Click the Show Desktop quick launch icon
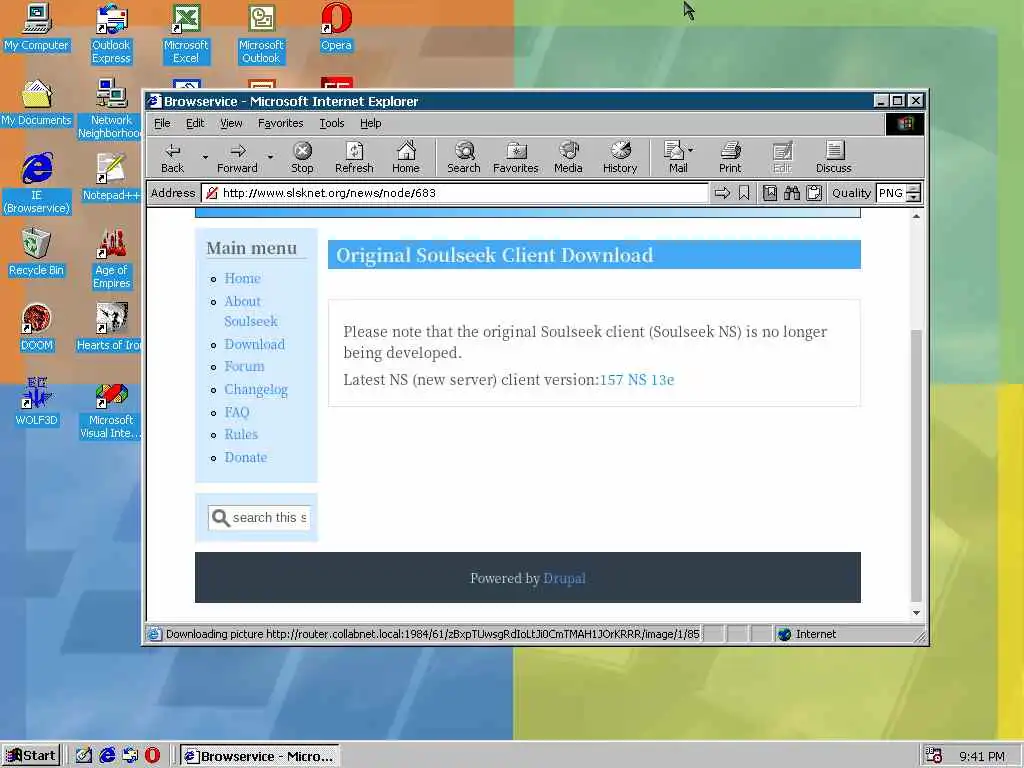1024x768 pixels. 84,756
